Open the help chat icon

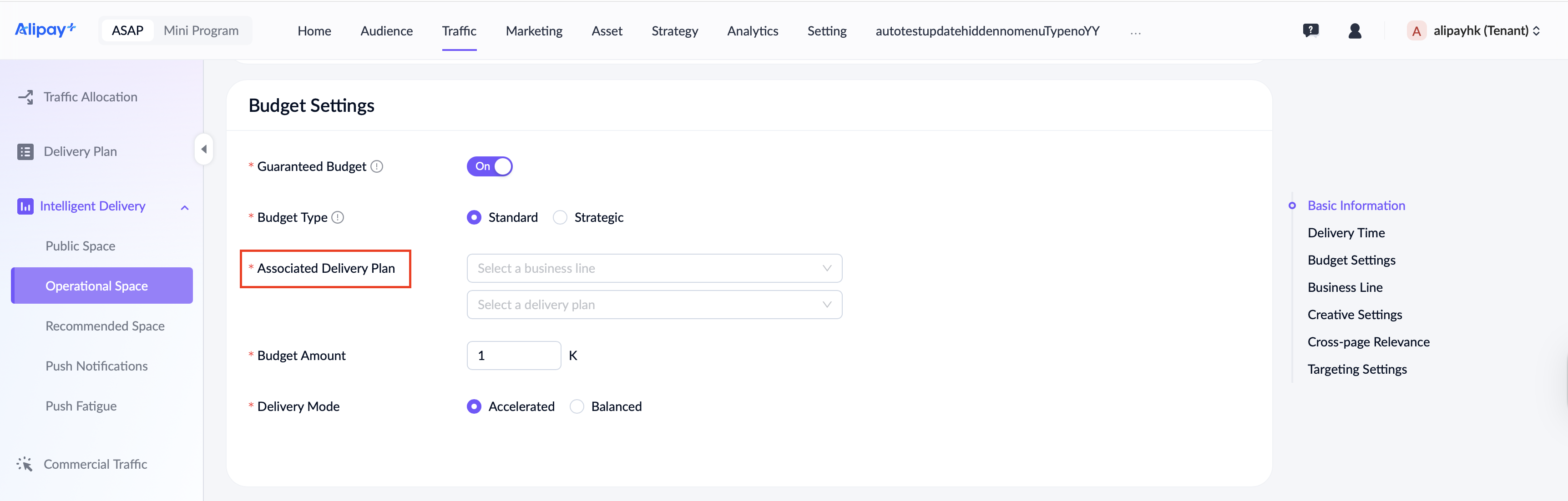point(1310,31)
